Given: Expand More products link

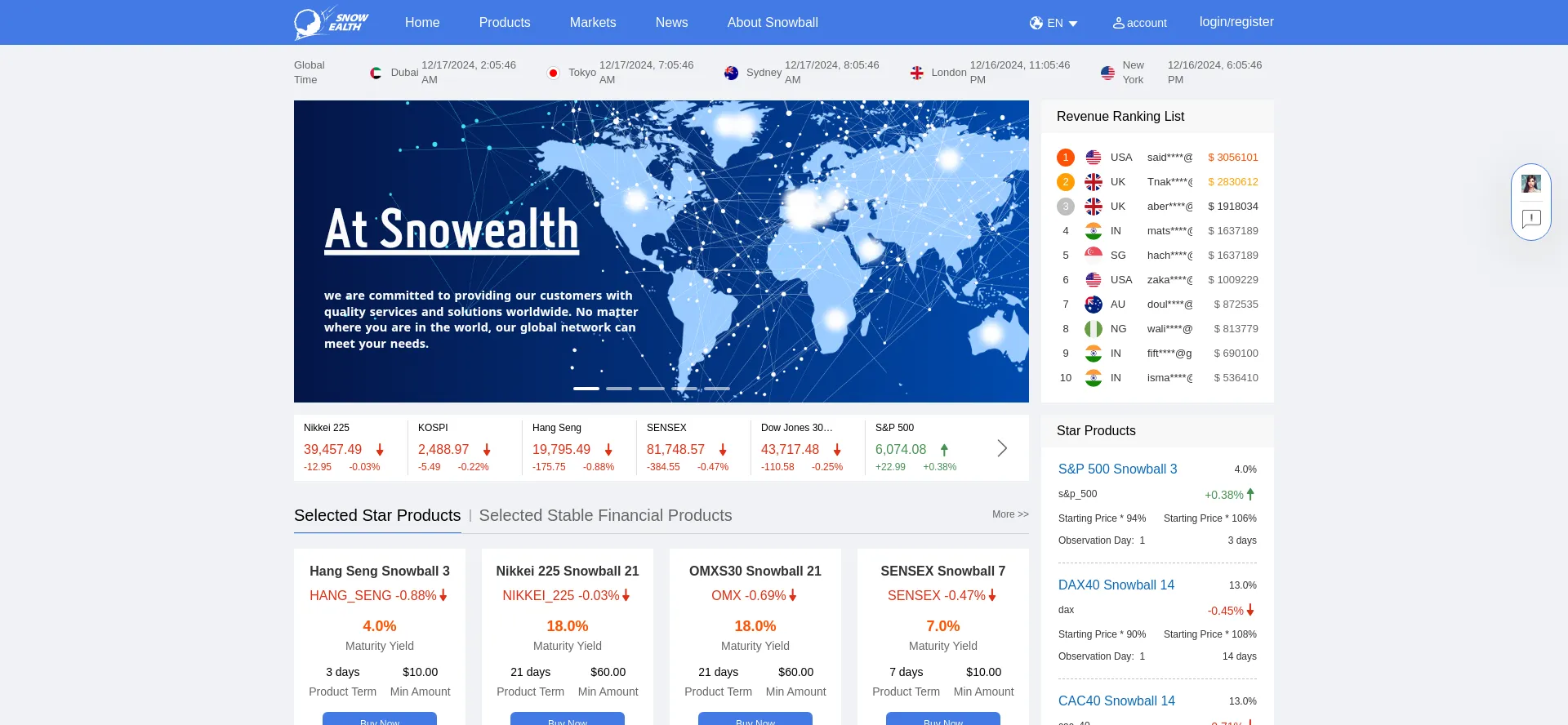Looking at the screenshot, I should tap(1010, 514).
